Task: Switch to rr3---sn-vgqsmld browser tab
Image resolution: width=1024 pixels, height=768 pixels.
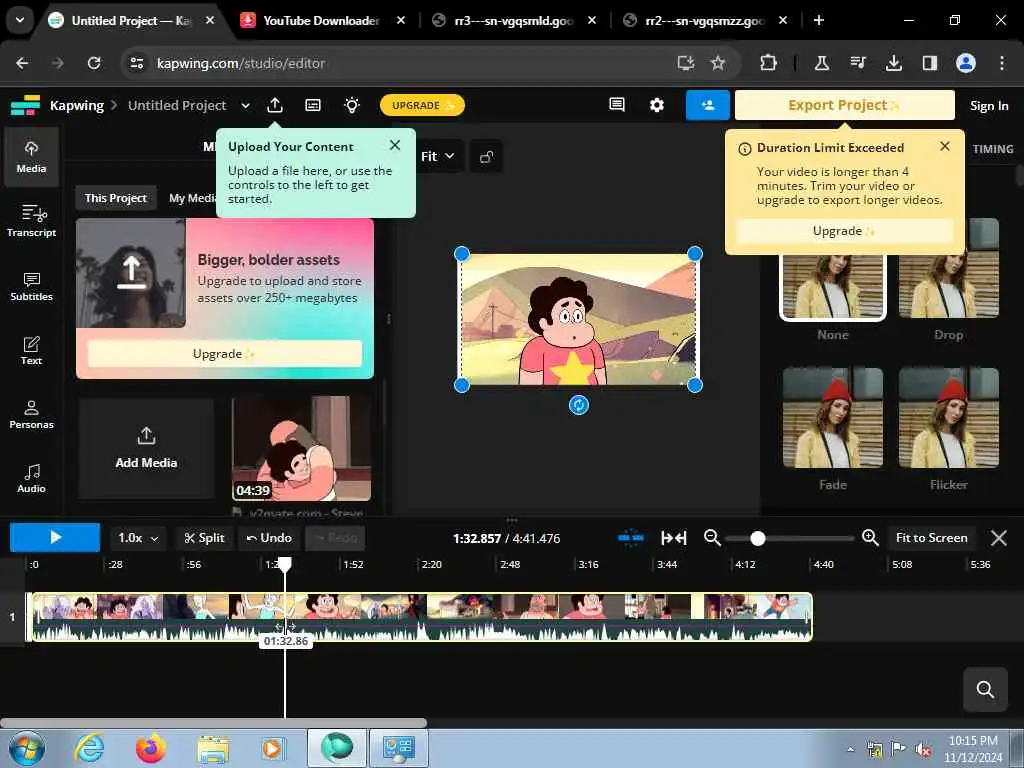Action: click(514, 20)
